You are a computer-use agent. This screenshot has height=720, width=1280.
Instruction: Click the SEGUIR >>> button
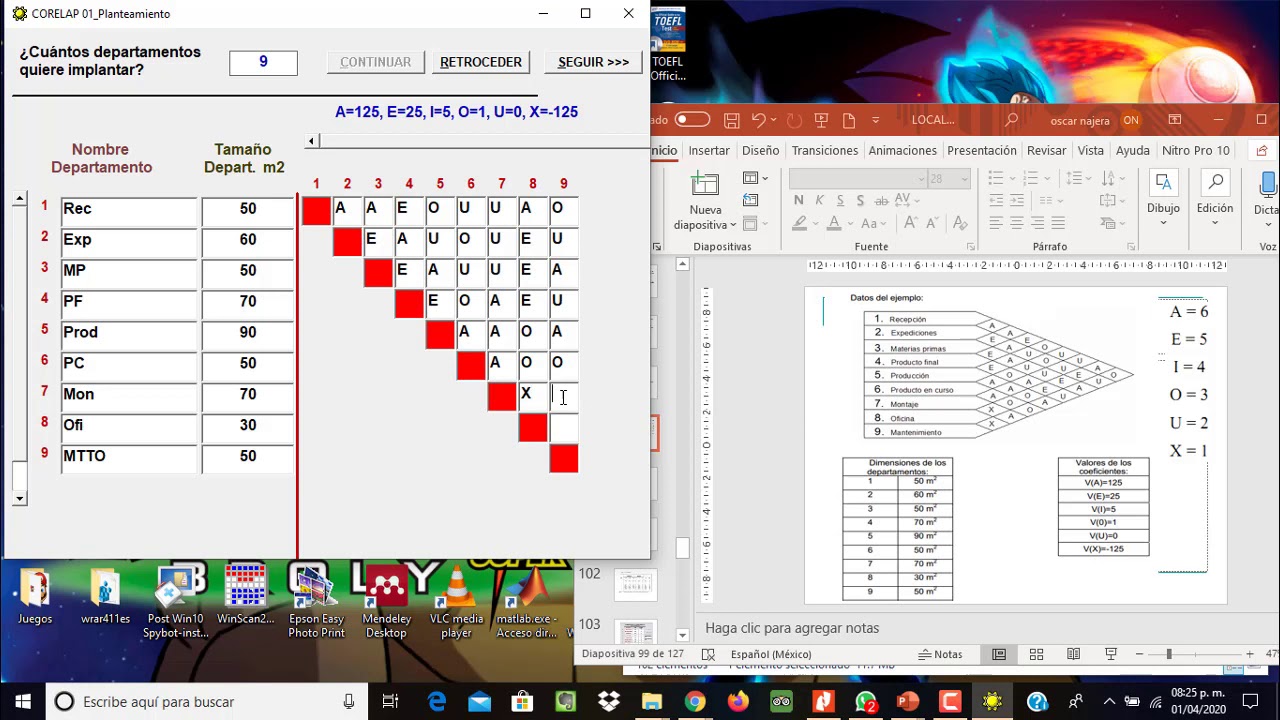pos(594,62)
